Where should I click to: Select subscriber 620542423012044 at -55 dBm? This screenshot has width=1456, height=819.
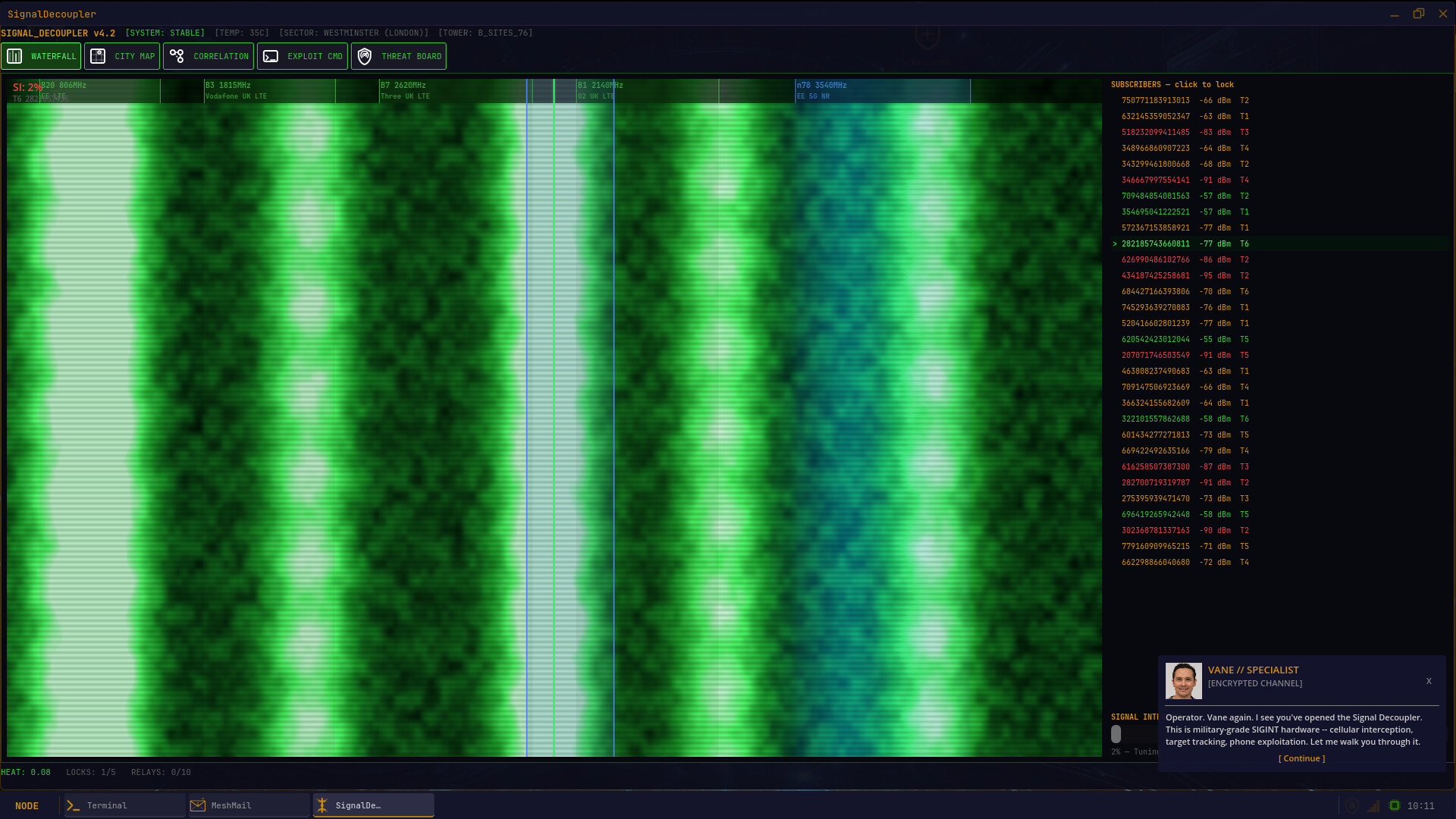pos(1155,339)
